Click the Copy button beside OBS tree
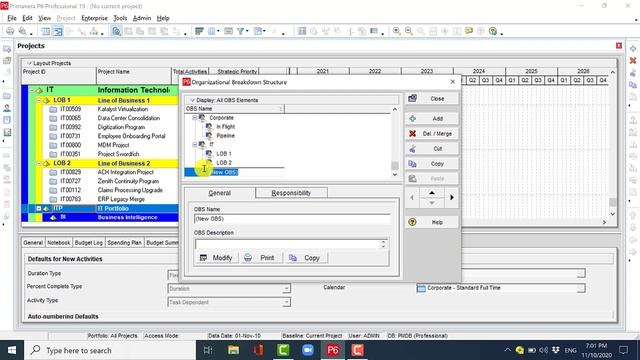This screenshot has height=360, width=640. click(x=432, y=164)
